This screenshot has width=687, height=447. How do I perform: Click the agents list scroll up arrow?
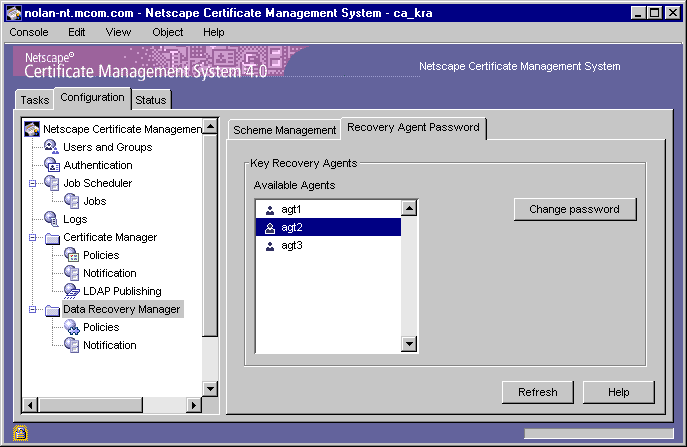[409, 208]
